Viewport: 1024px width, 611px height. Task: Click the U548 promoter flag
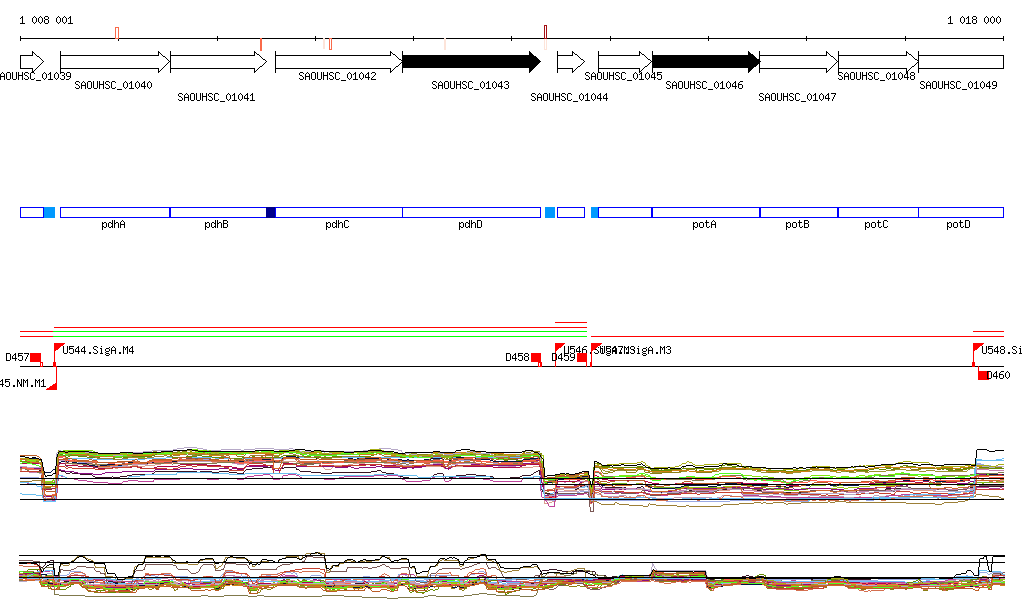(978, 348)
